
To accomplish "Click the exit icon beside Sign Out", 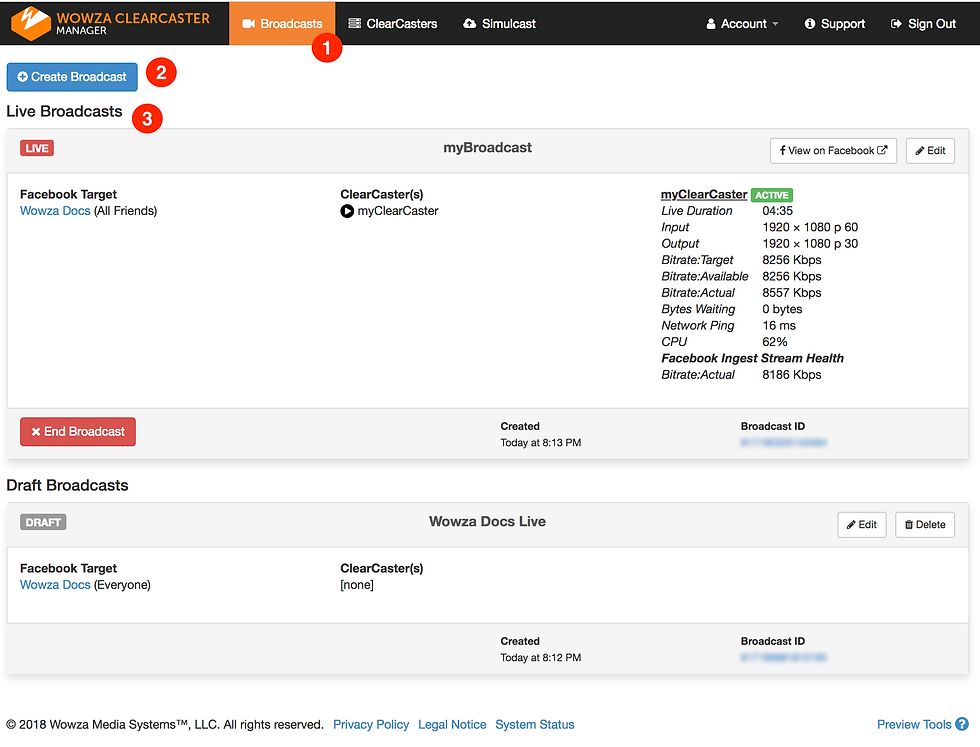I will (x=896, y=24).
